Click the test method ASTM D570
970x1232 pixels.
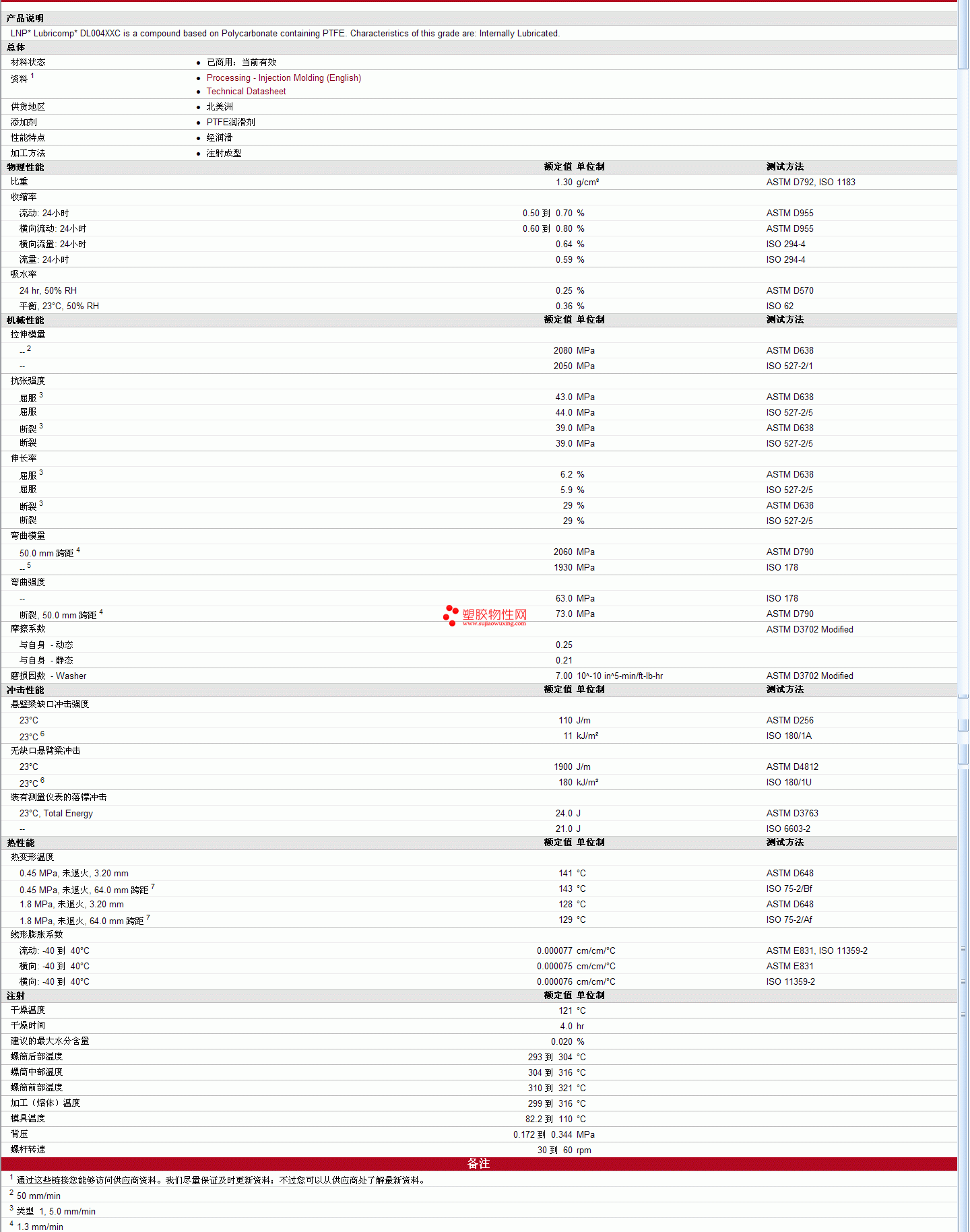tap(790, 290)
